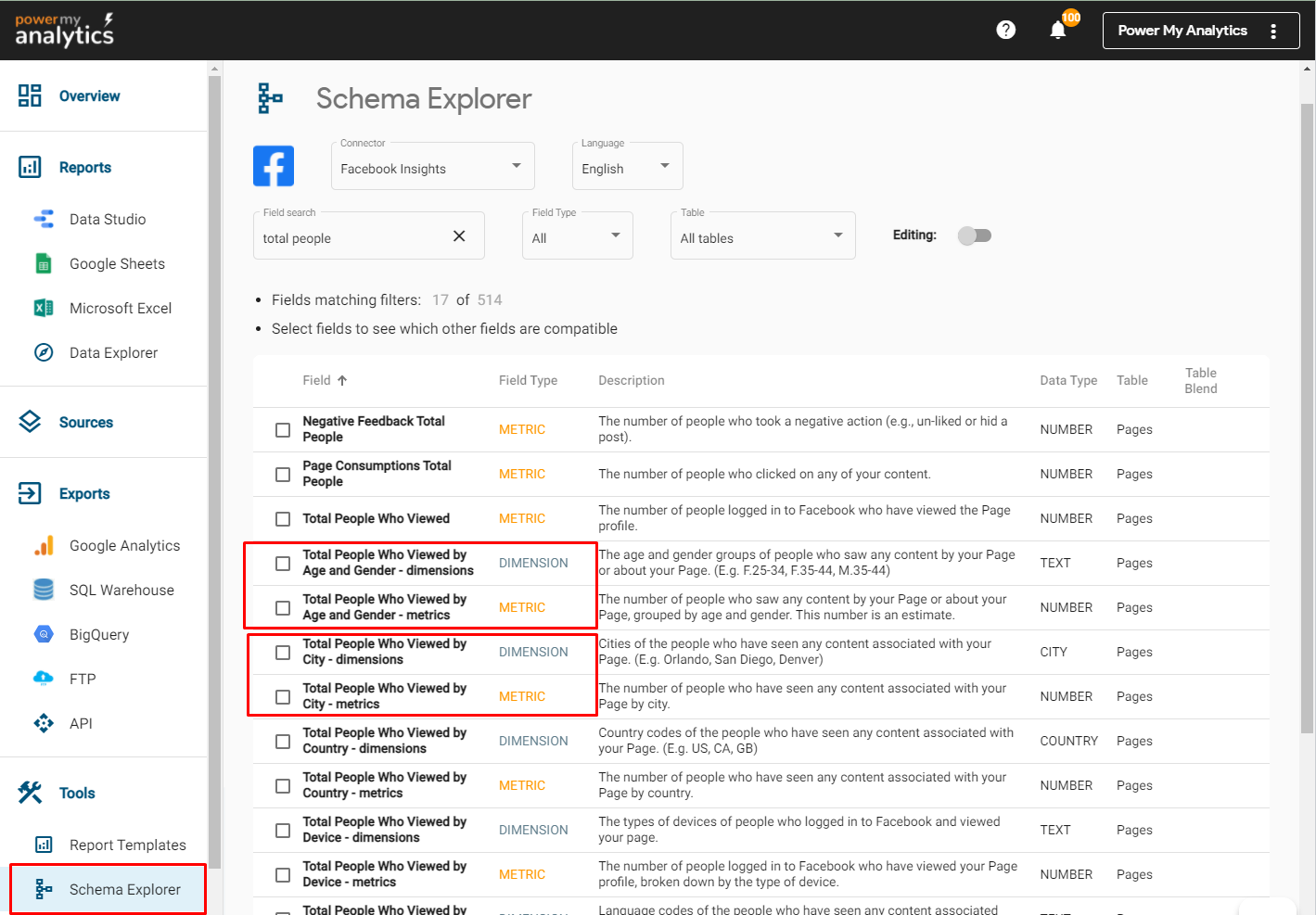Toggle the Editing switch

click(x=975, y=235)
